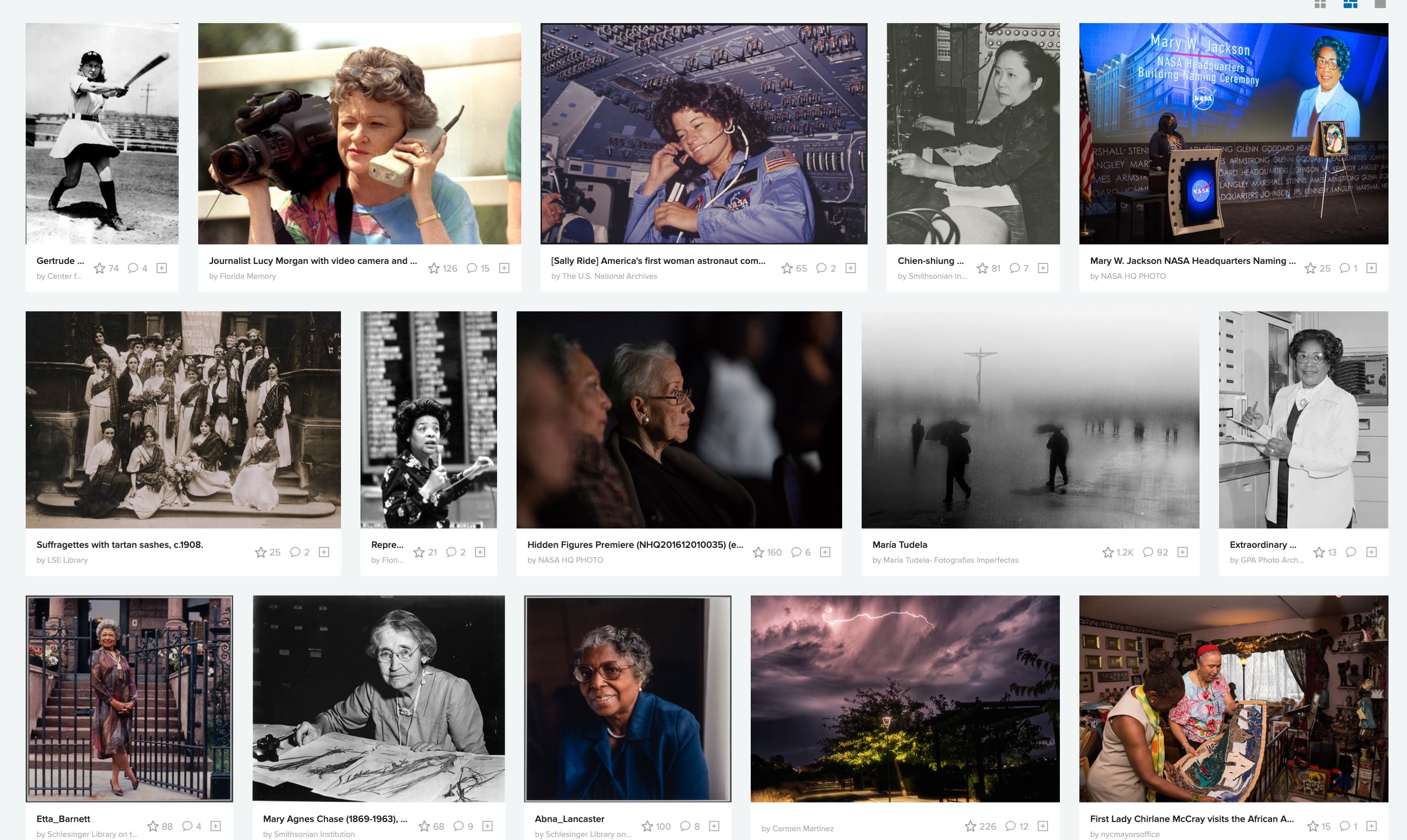The image size is (1407, 840).
Task: Enable the justified view layout
Action: (x=1350, y=5)
